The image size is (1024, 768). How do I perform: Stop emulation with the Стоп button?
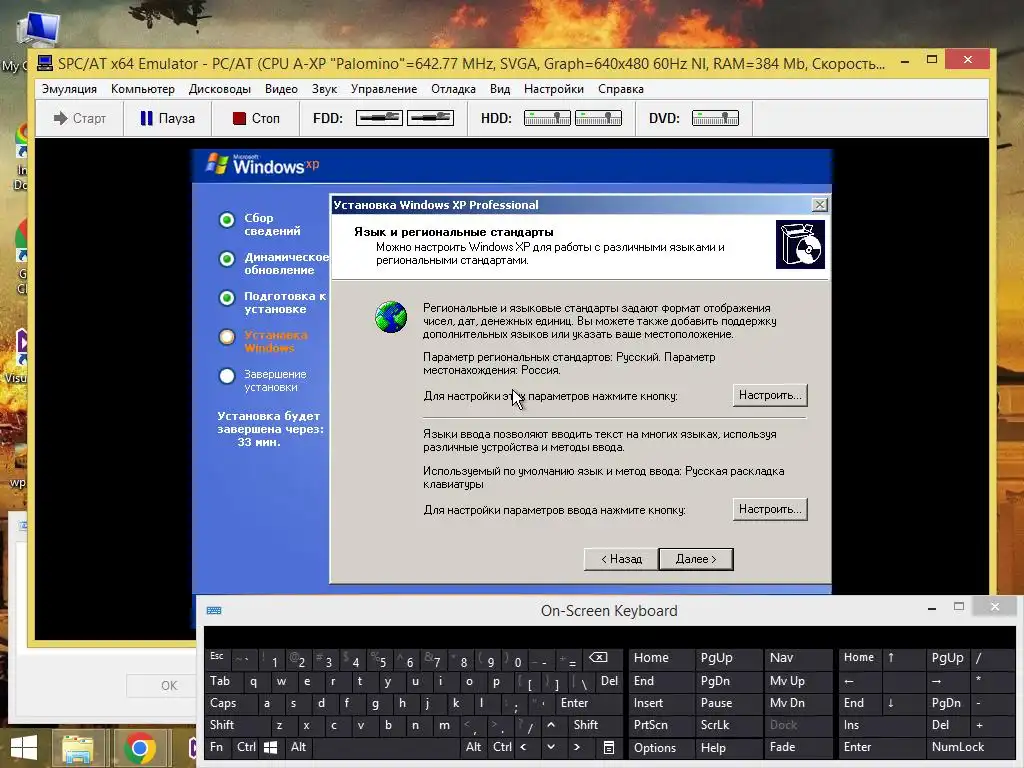click(255, 118)
